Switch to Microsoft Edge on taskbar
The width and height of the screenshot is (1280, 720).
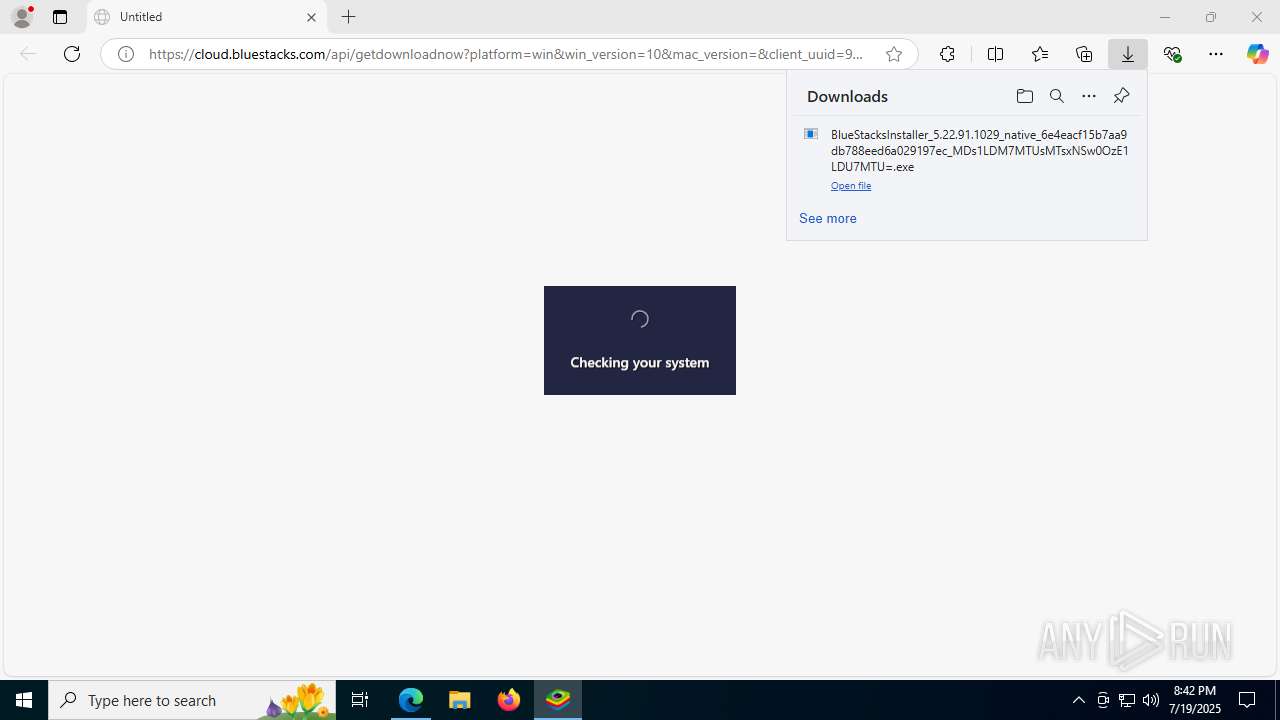pyautogui.click(x=410, y=700)
